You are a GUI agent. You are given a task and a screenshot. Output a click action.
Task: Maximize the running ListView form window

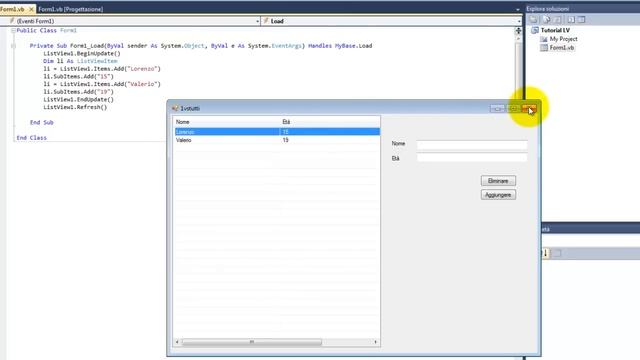(x=513, y=109)
